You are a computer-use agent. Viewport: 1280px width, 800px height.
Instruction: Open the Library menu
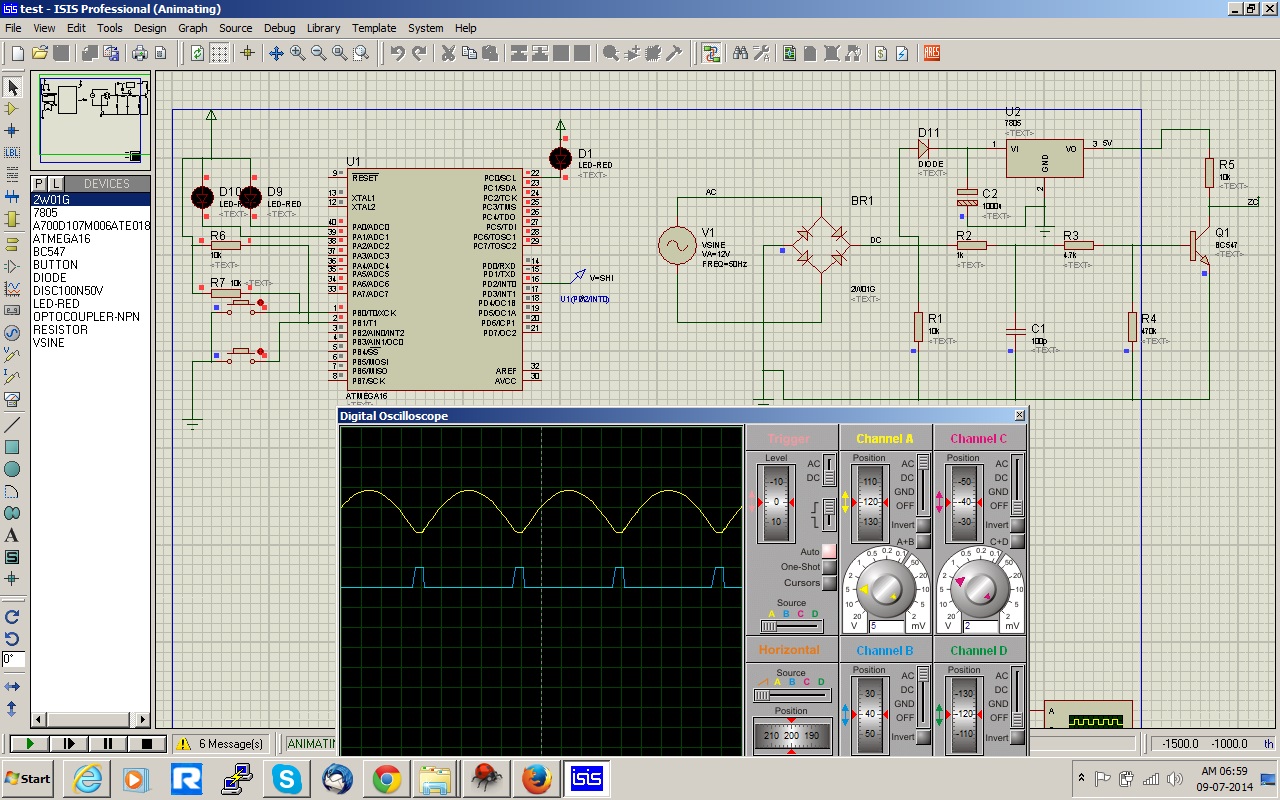323,28
